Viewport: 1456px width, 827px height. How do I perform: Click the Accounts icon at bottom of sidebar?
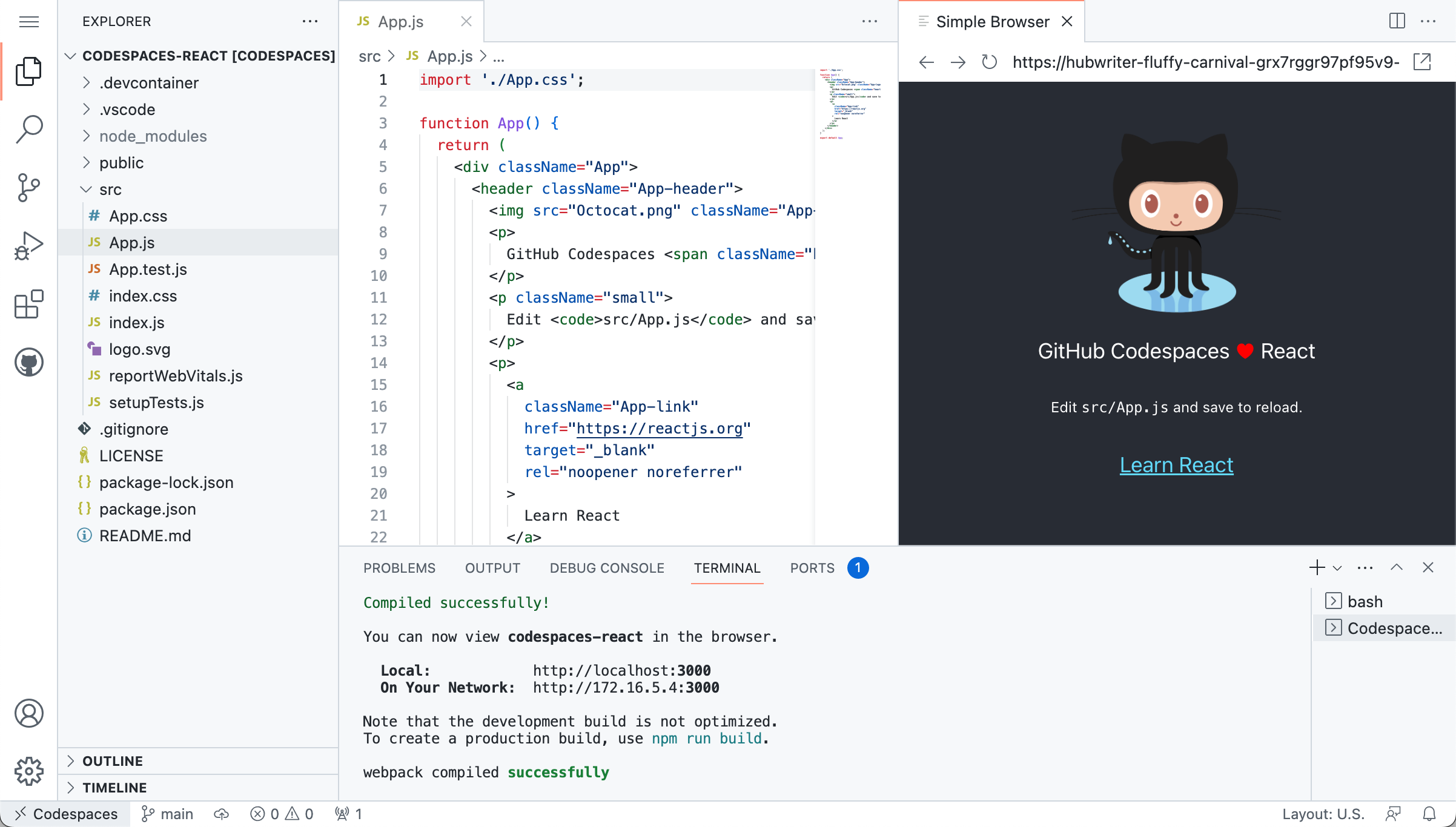30,714
